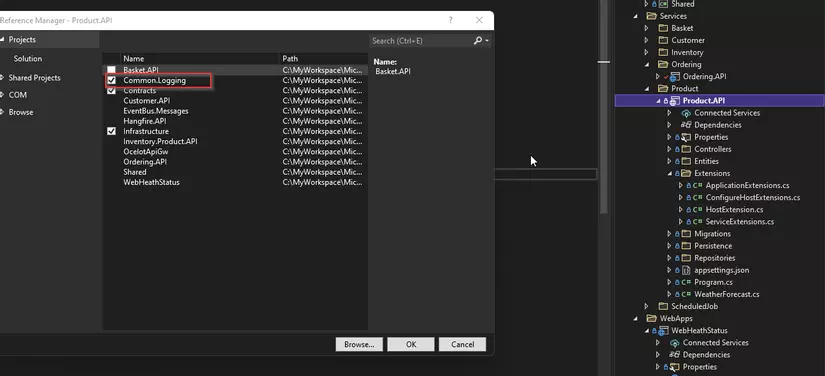Open the COM category
The height and width of the screenshot is (376, 825).
pos(17,95)
